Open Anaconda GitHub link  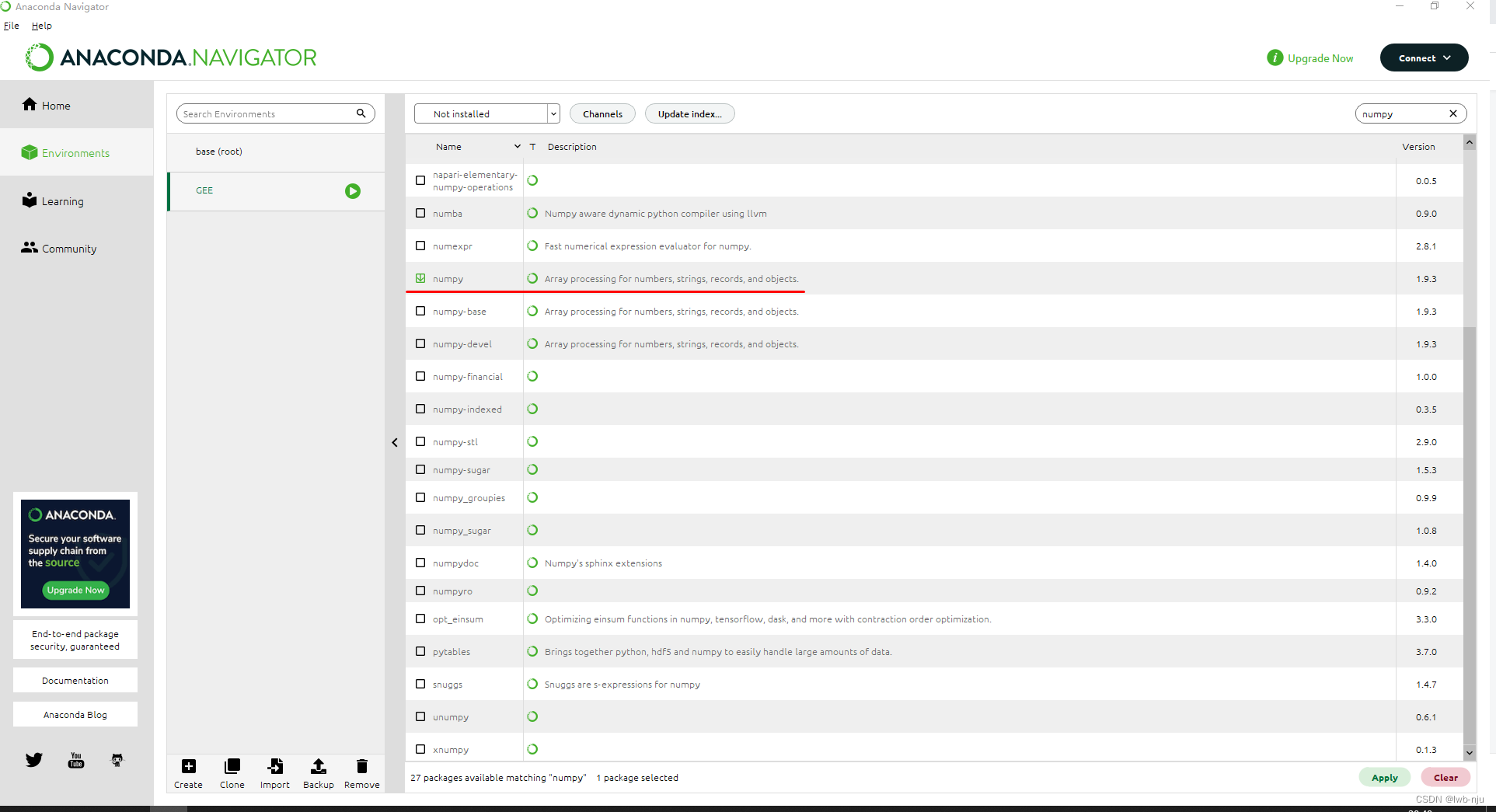(x=117, y=760)
